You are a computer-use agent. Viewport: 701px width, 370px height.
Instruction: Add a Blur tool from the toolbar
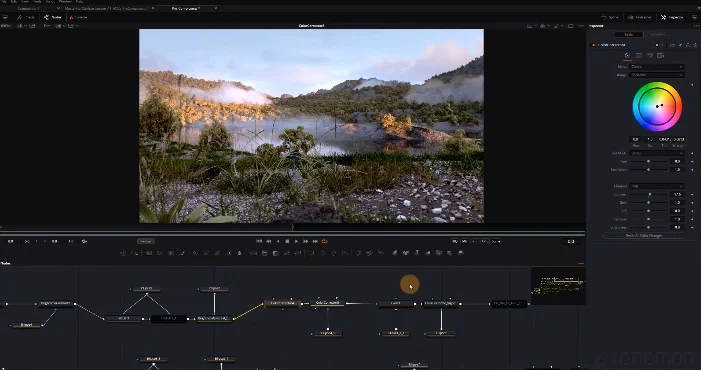[x=240, y=253]
